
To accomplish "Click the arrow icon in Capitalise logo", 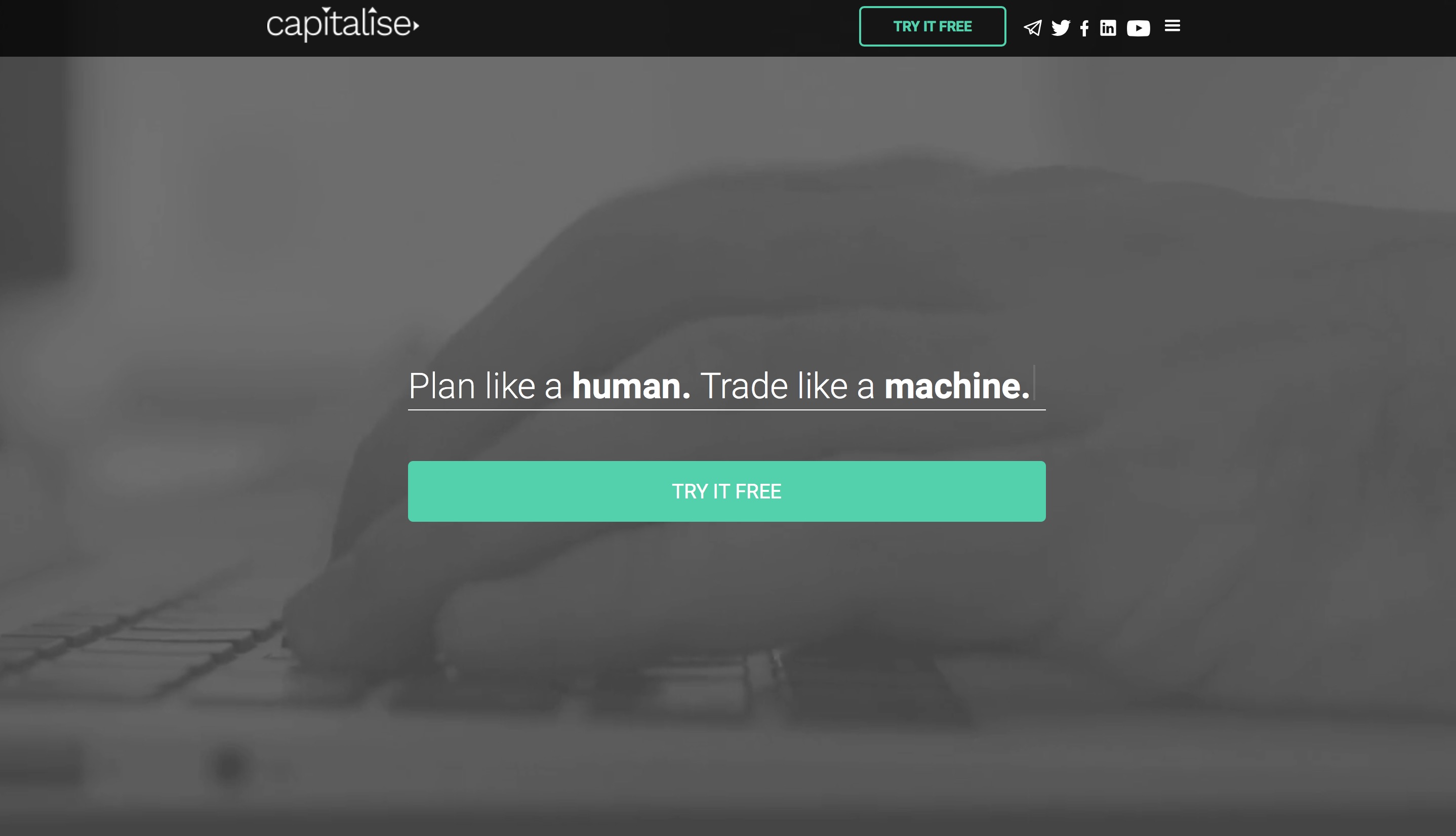I will [414, 28].
